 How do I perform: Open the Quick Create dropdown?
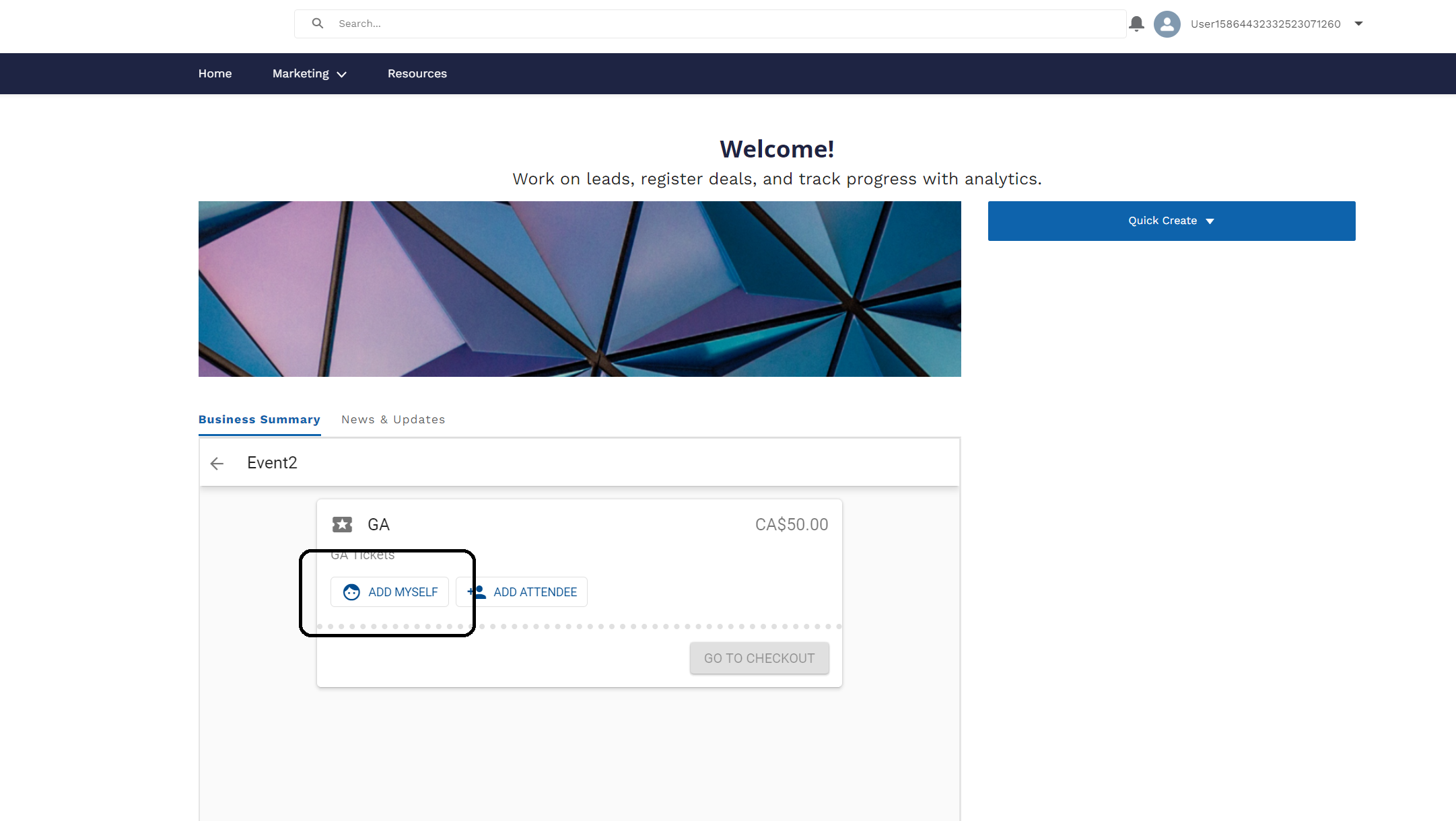tap(1171, 221)
